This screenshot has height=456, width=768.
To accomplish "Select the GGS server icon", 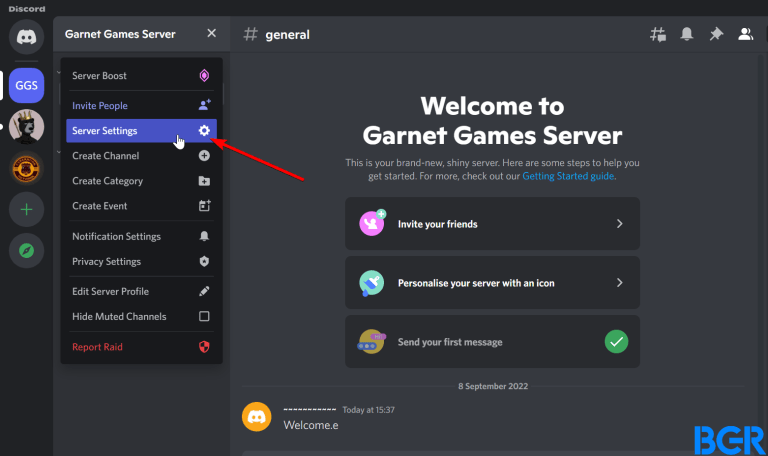I will (x=26, y=85).
